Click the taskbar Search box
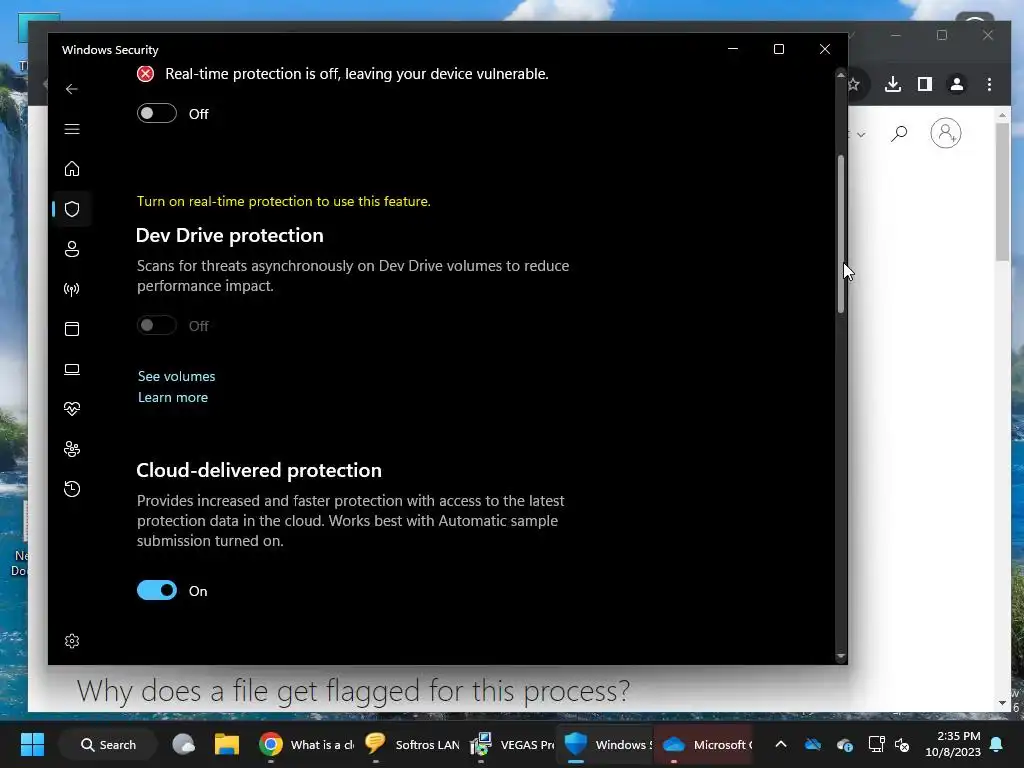Viewport: 1024px width, 768px height. pos(108,744)
